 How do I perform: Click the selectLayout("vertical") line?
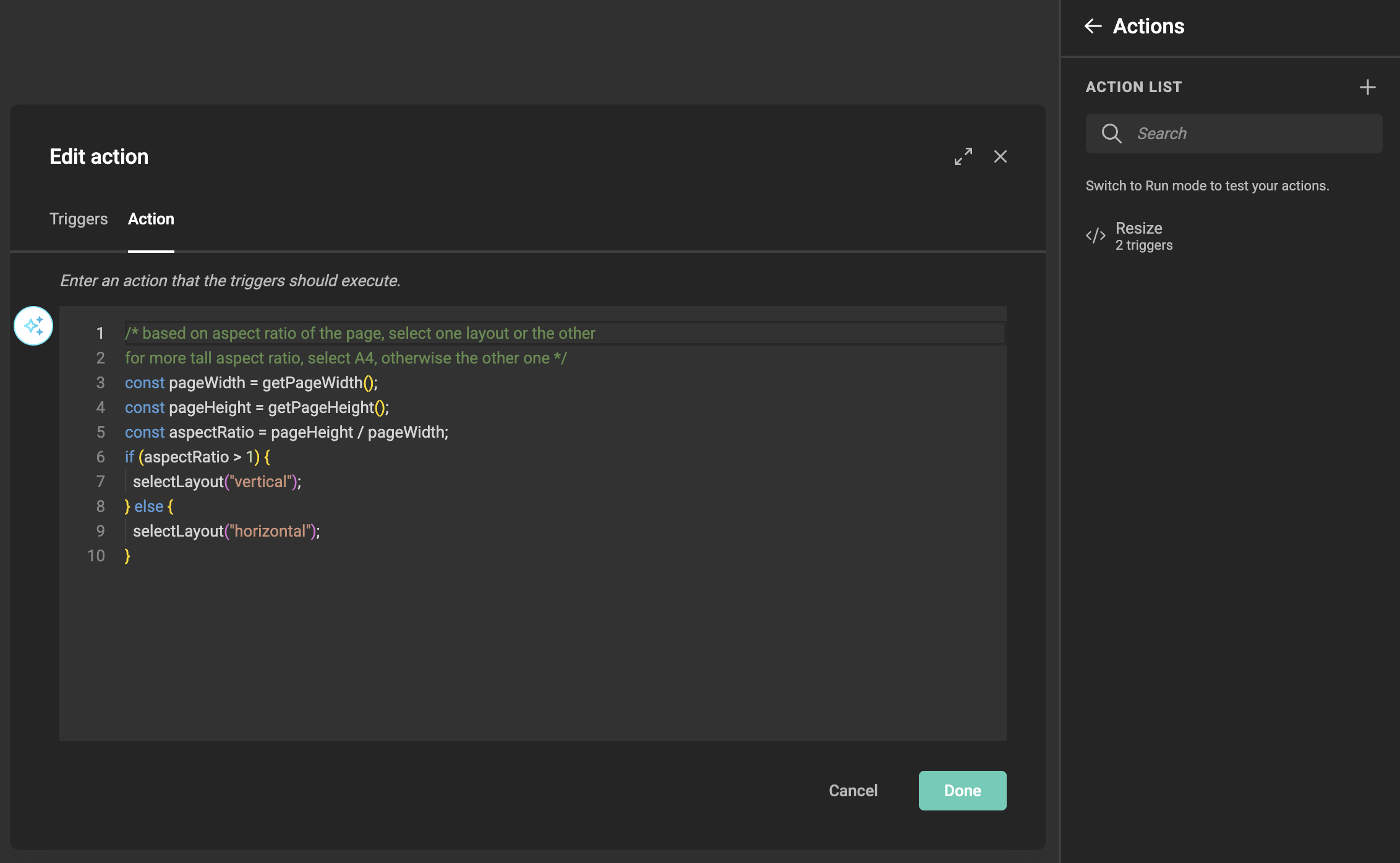[x=216, y=482]
